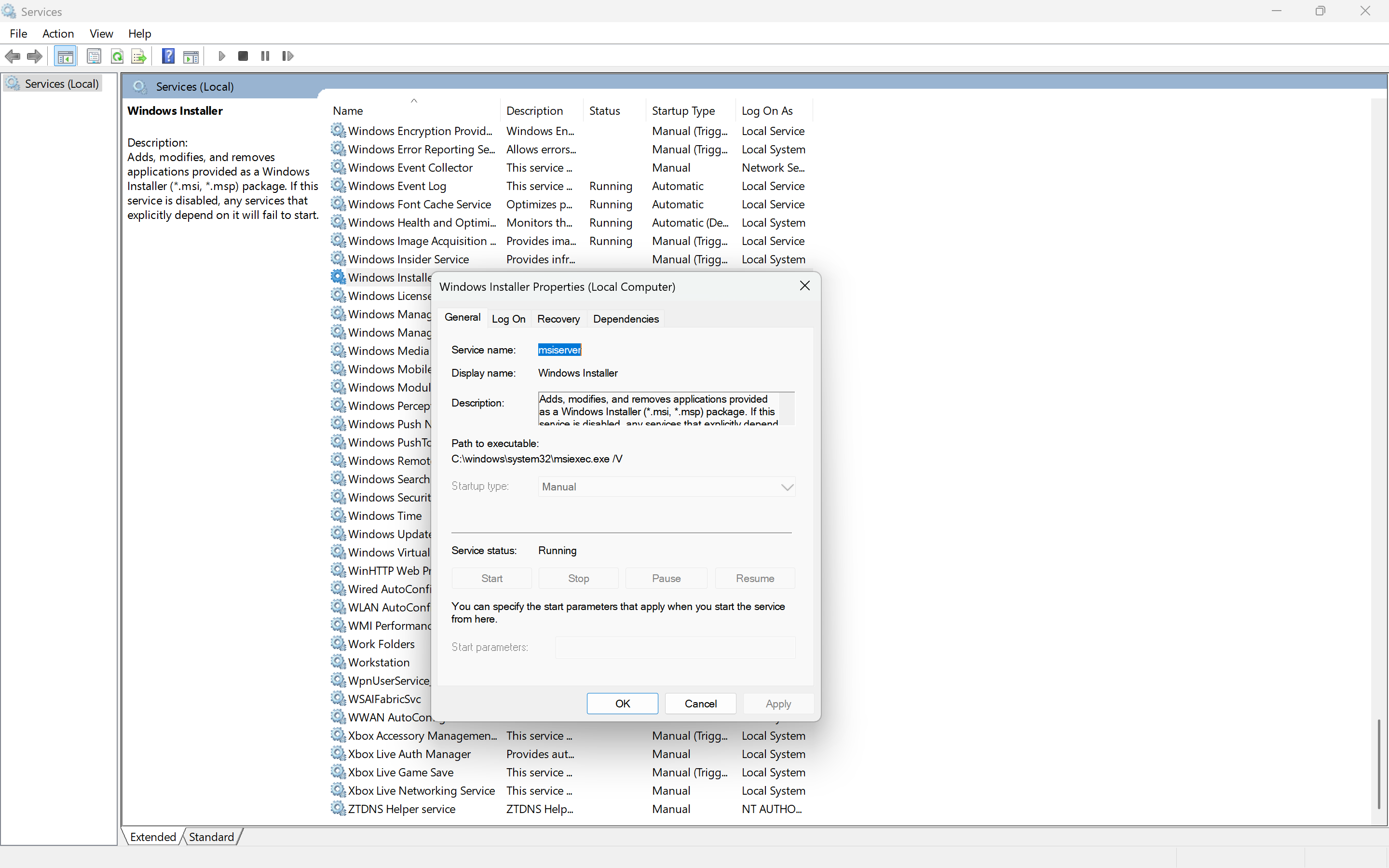Viewport: 1389px width, 868px height.
Task: Sort the list by the Name column header
Action: click(348, 111)
